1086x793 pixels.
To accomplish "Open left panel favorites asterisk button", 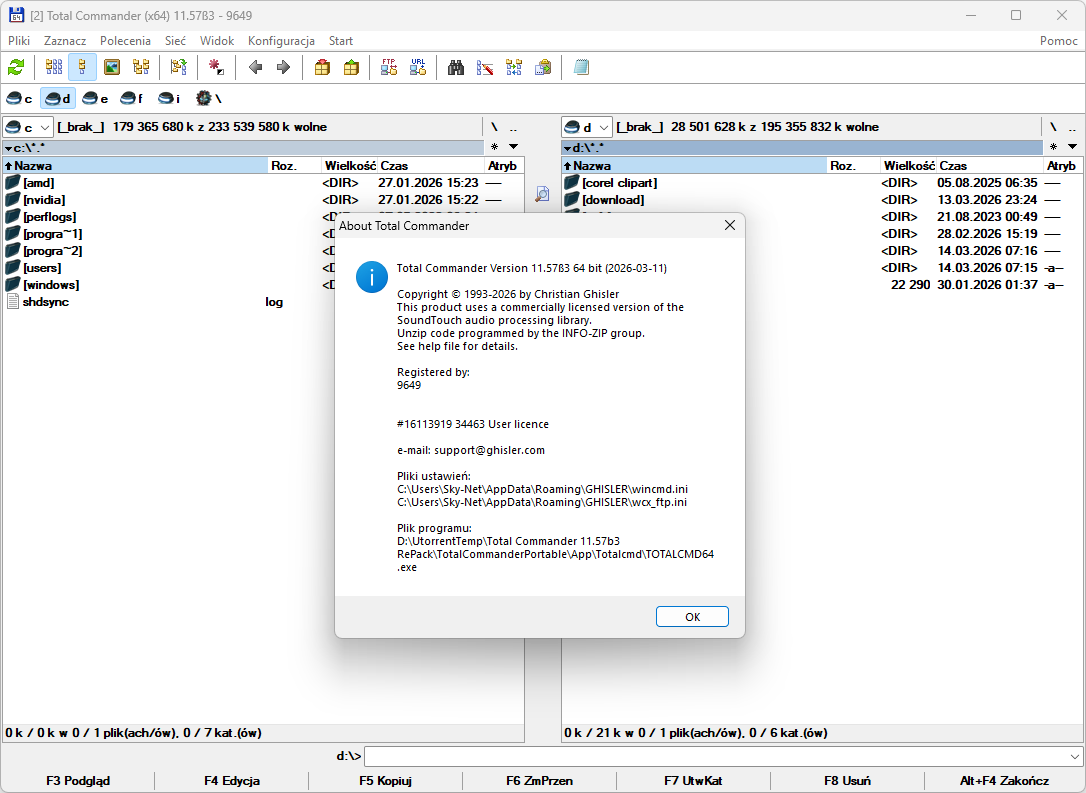I will pos(495,147).
